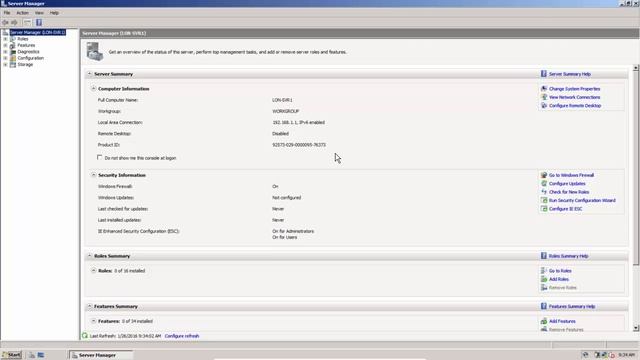Expand the Roles tree node

coord(5,39)
